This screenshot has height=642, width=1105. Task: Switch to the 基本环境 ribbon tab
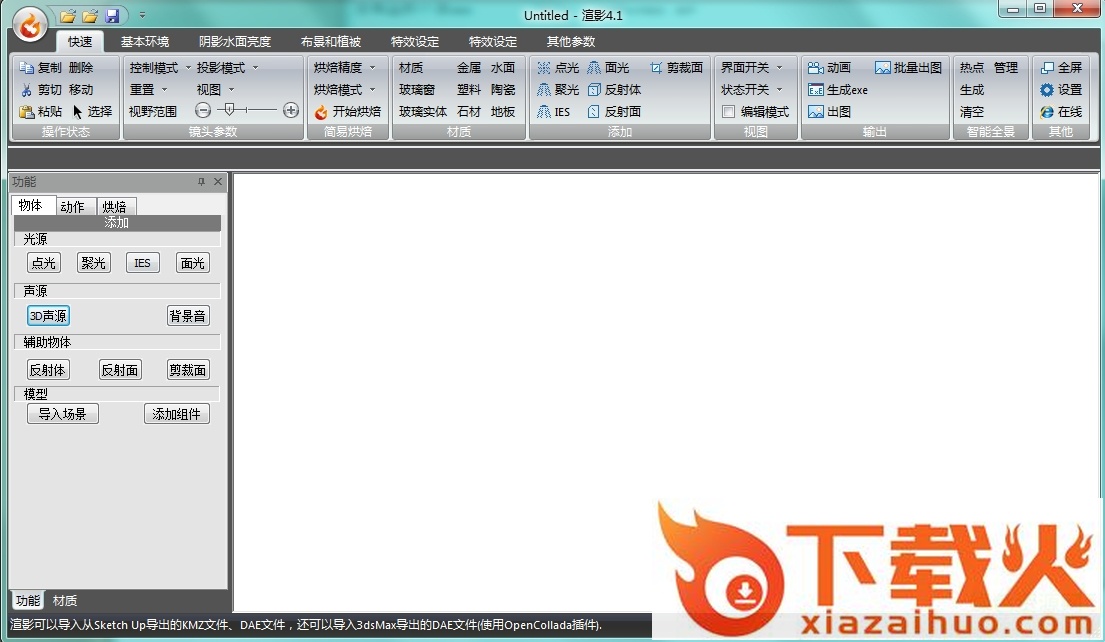[144, 42]
